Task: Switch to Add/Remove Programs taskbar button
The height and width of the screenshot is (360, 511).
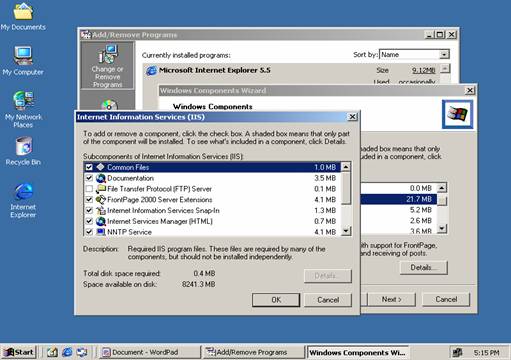Action: point(253,352)
